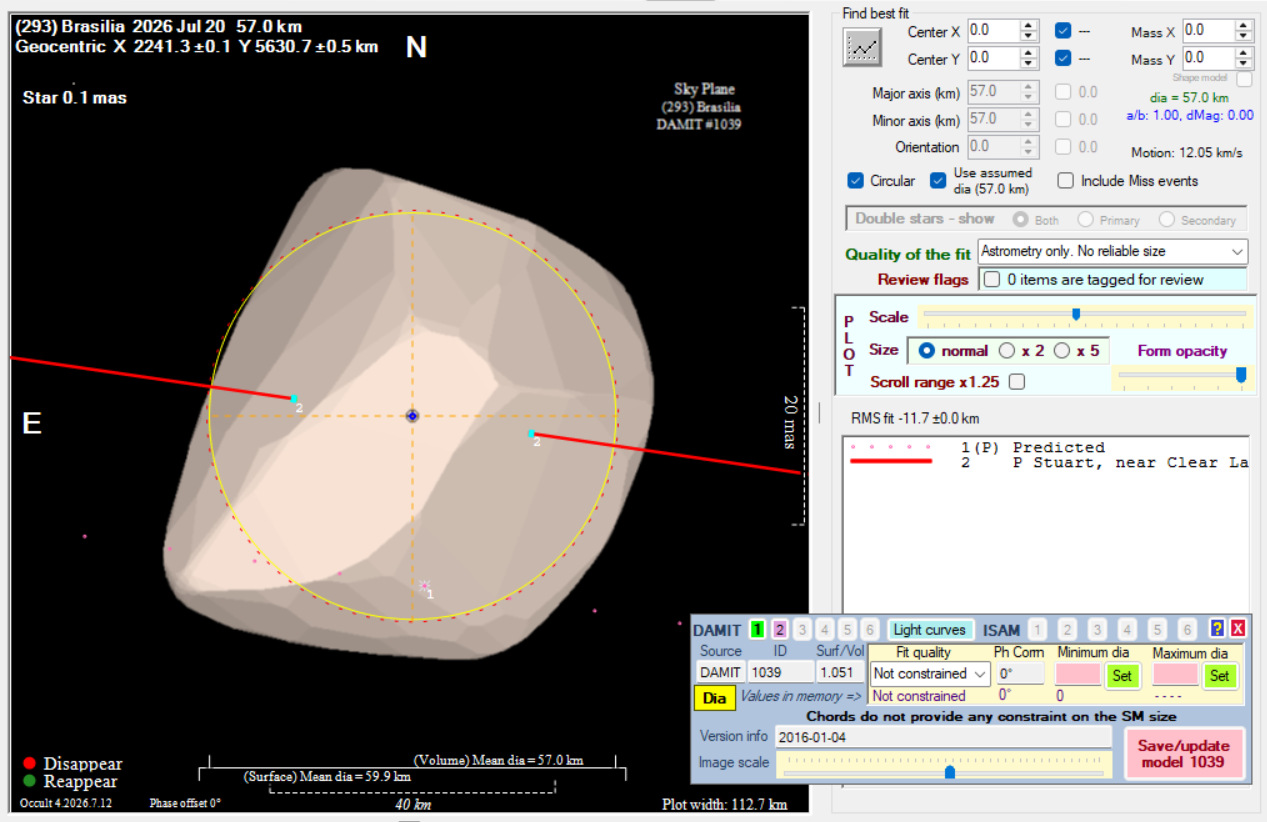Image resolution: width=1267 pixels, height=822 pixels.
Task: Increase Mass X with up arrow
Action: point(1245,26)
